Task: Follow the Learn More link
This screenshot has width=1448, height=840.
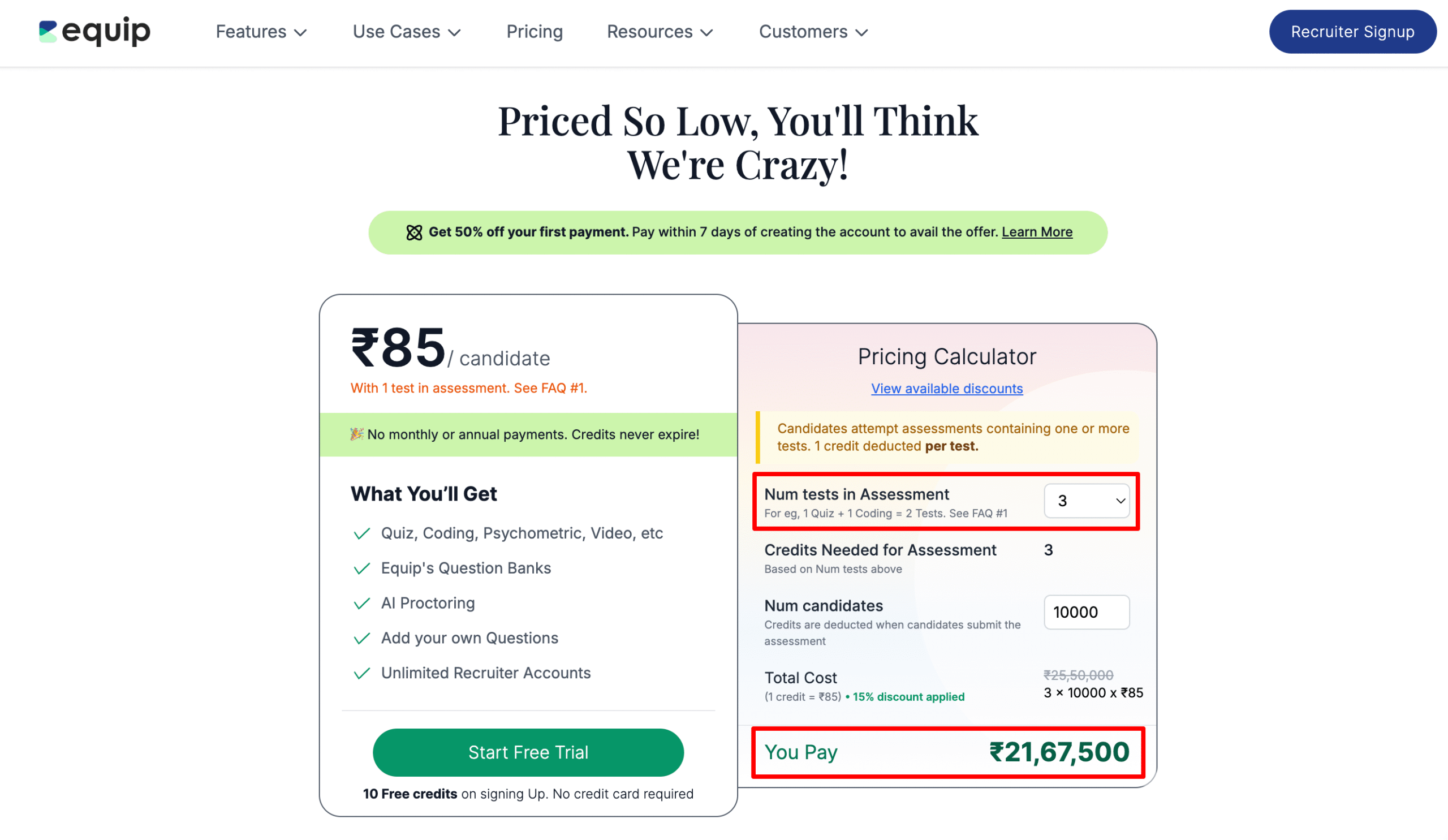Action: pos(1037,232)
